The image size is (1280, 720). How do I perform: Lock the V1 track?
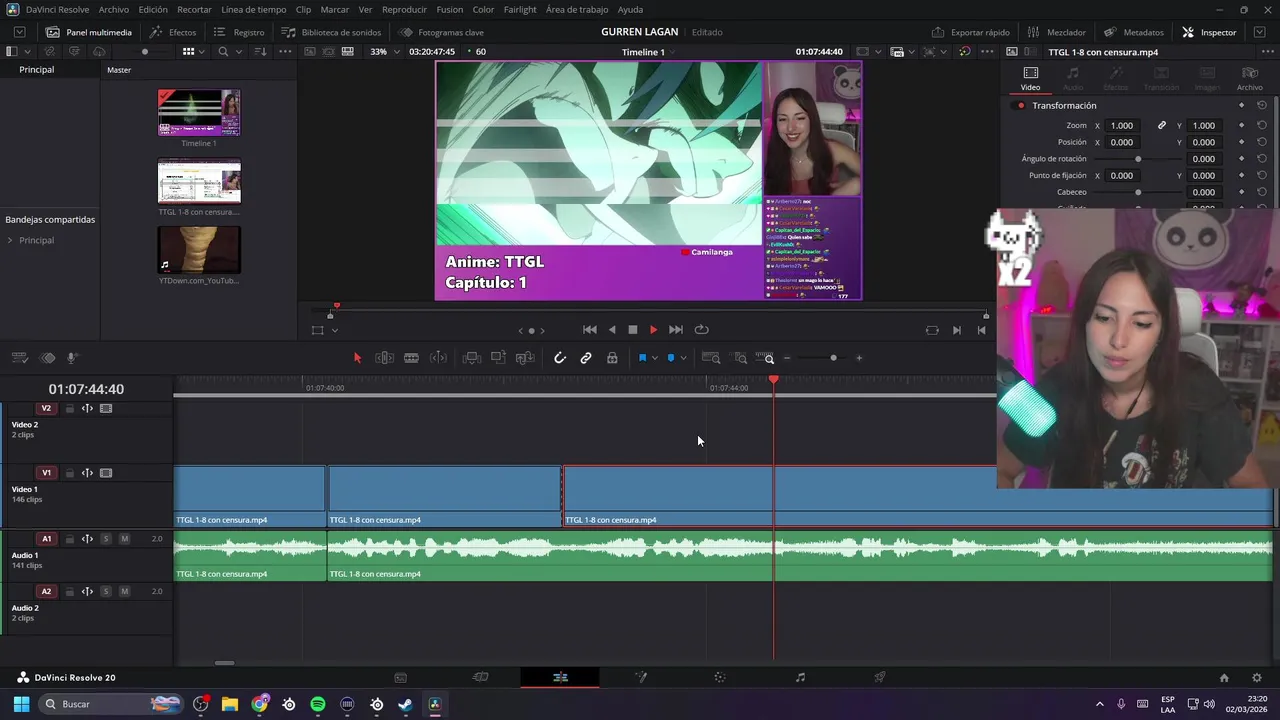[x=69, y=473]
